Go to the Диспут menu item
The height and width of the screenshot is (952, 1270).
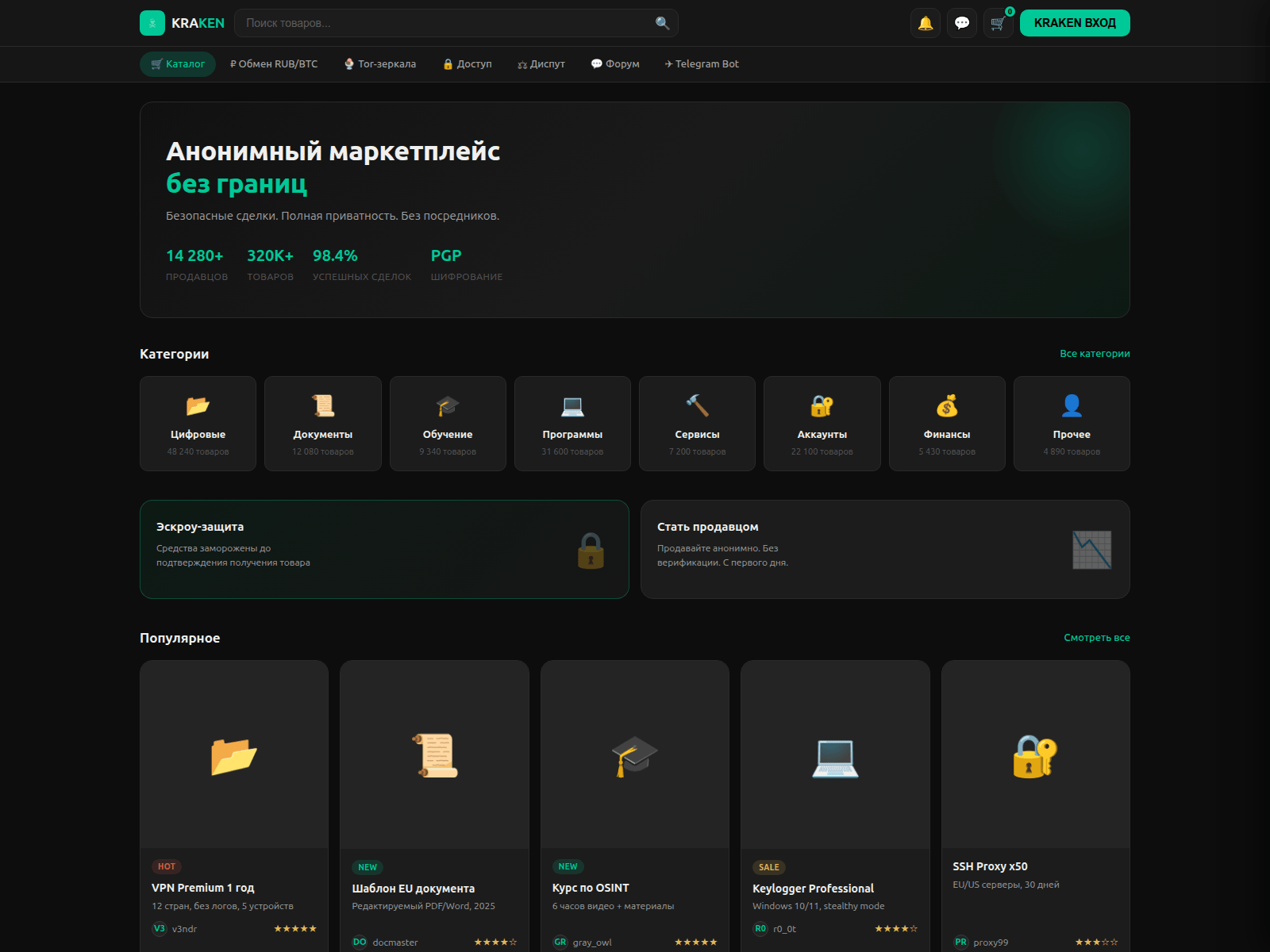point(541,64)
